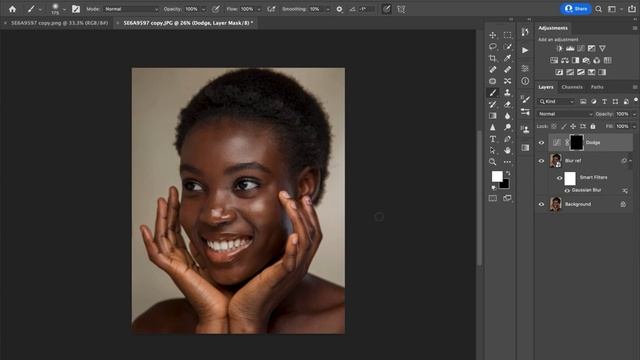Image resolution: width=640 pixels, height=360 pixels.
Task: Hide the Blur ref layer
Action: coord(541,161)
